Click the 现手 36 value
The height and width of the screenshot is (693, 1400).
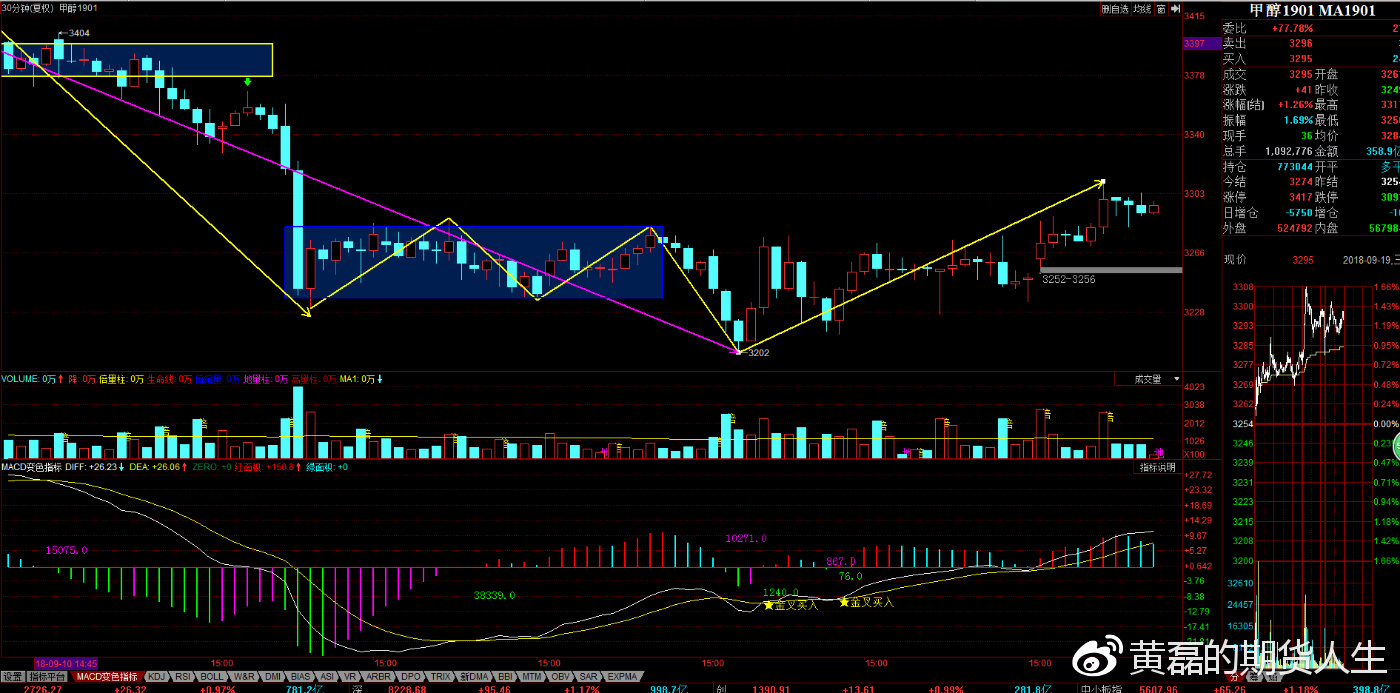(1306, 136)
